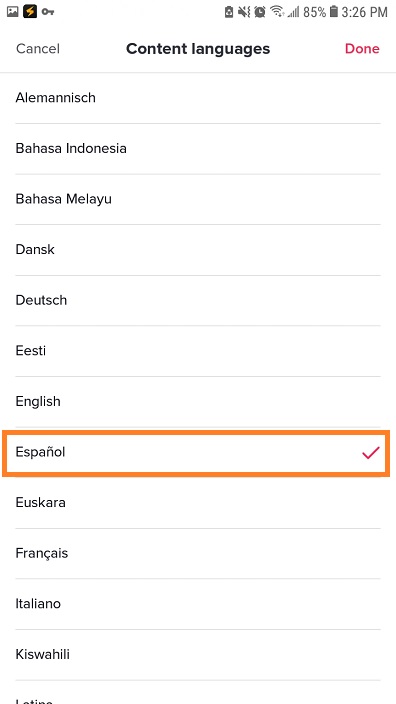This screenshot has height=704, width=396.
Task: Choose Kiswahili language entry
Action: tap(198, 655)
